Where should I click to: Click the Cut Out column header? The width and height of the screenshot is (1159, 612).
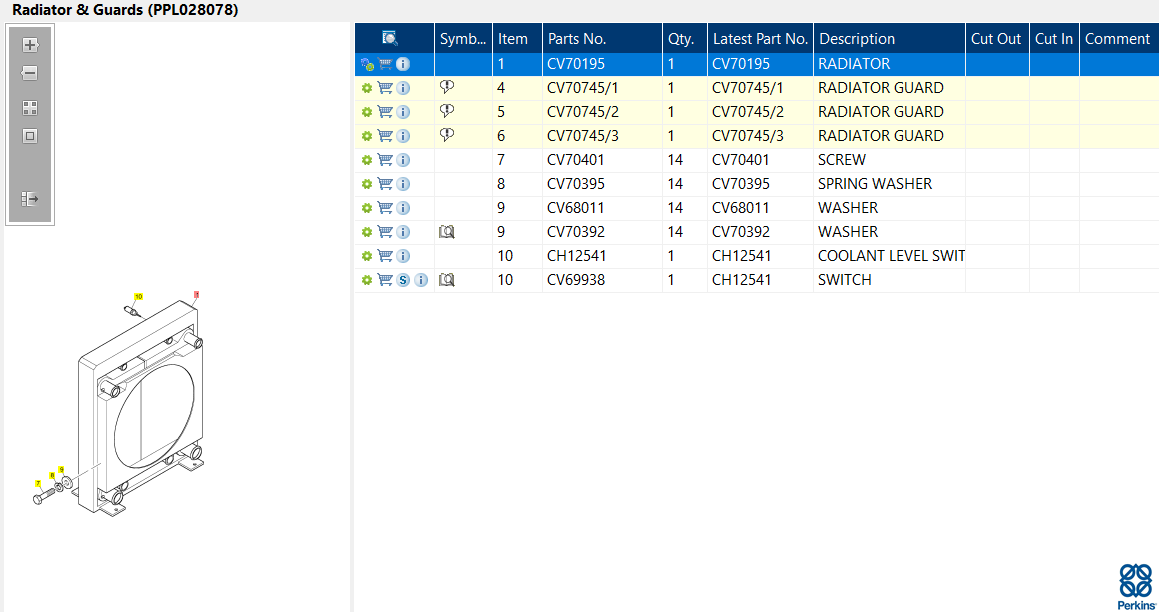pyautogui.click(x=997, y=38)
